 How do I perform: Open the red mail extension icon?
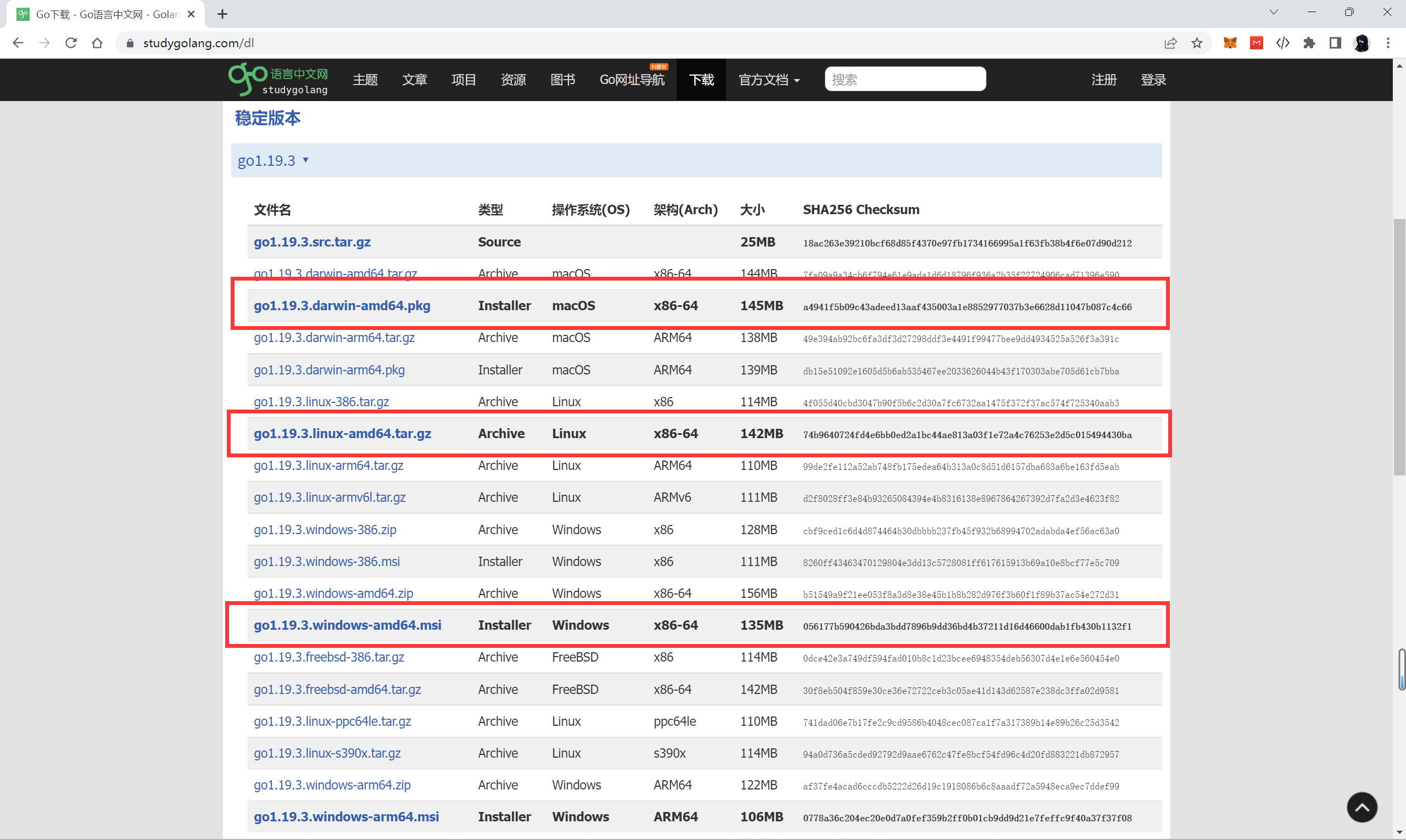click(x=1257, y=43)
